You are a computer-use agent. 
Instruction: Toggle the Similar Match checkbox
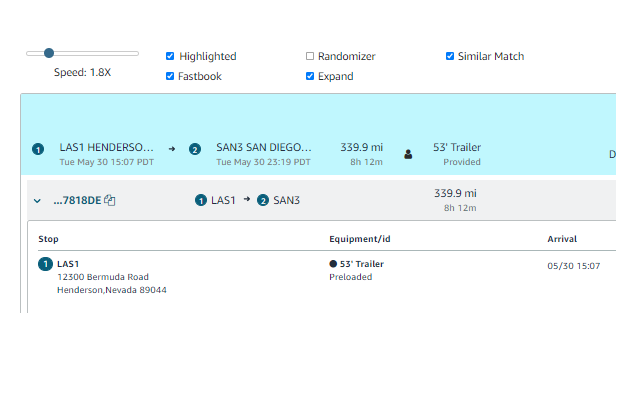(x=450, y=56)
